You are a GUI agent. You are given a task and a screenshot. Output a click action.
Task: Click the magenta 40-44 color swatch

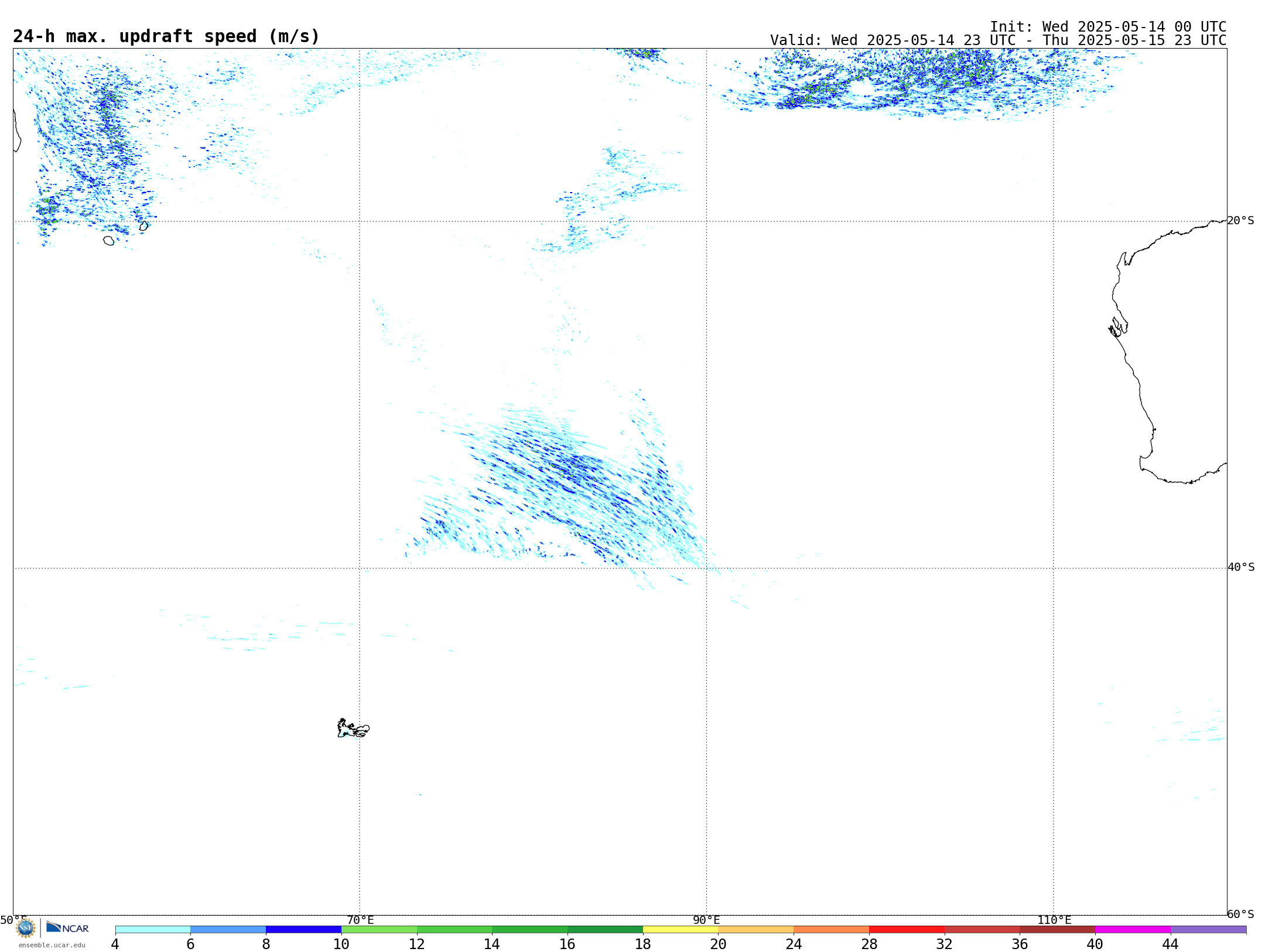1133,929
